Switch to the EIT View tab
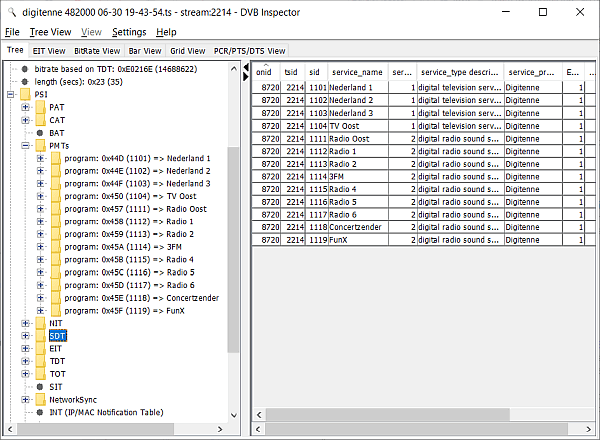 49,51
